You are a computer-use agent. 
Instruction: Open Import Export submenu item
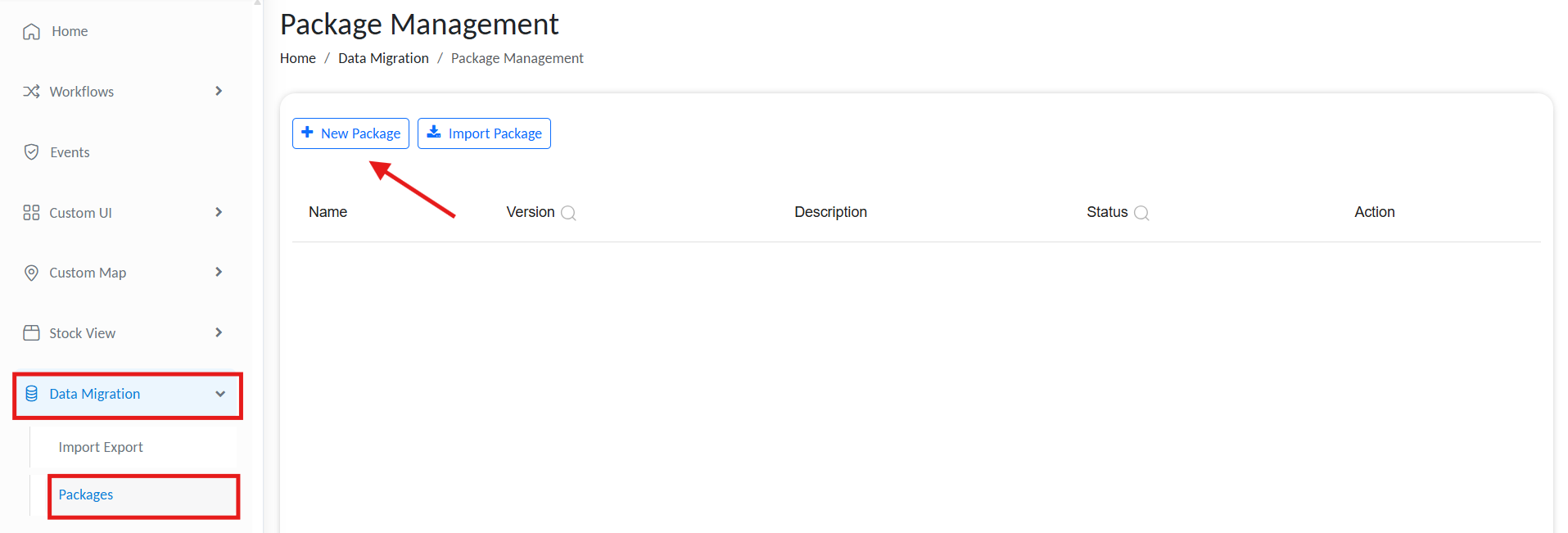[101, 447]
